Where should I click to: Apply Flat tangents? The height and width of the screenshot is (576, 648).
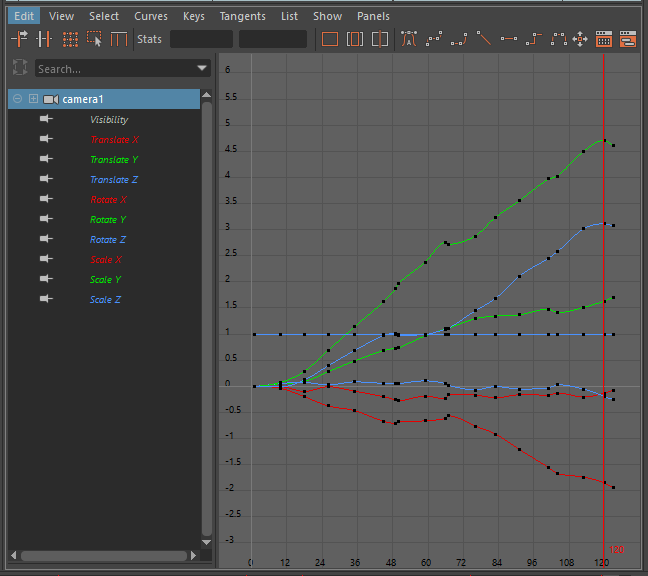pyautogui.click(x=509, y=39)
